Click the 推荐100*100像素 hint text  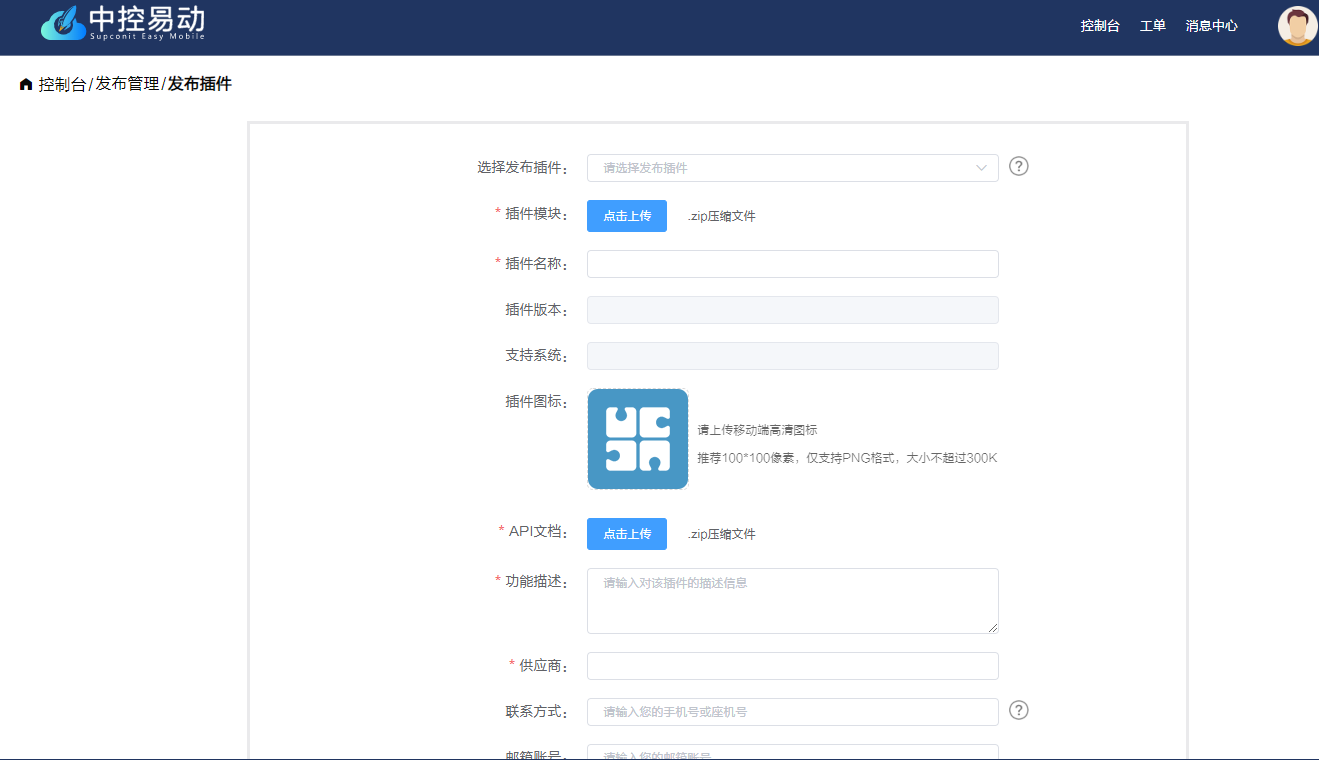[847, 458]
